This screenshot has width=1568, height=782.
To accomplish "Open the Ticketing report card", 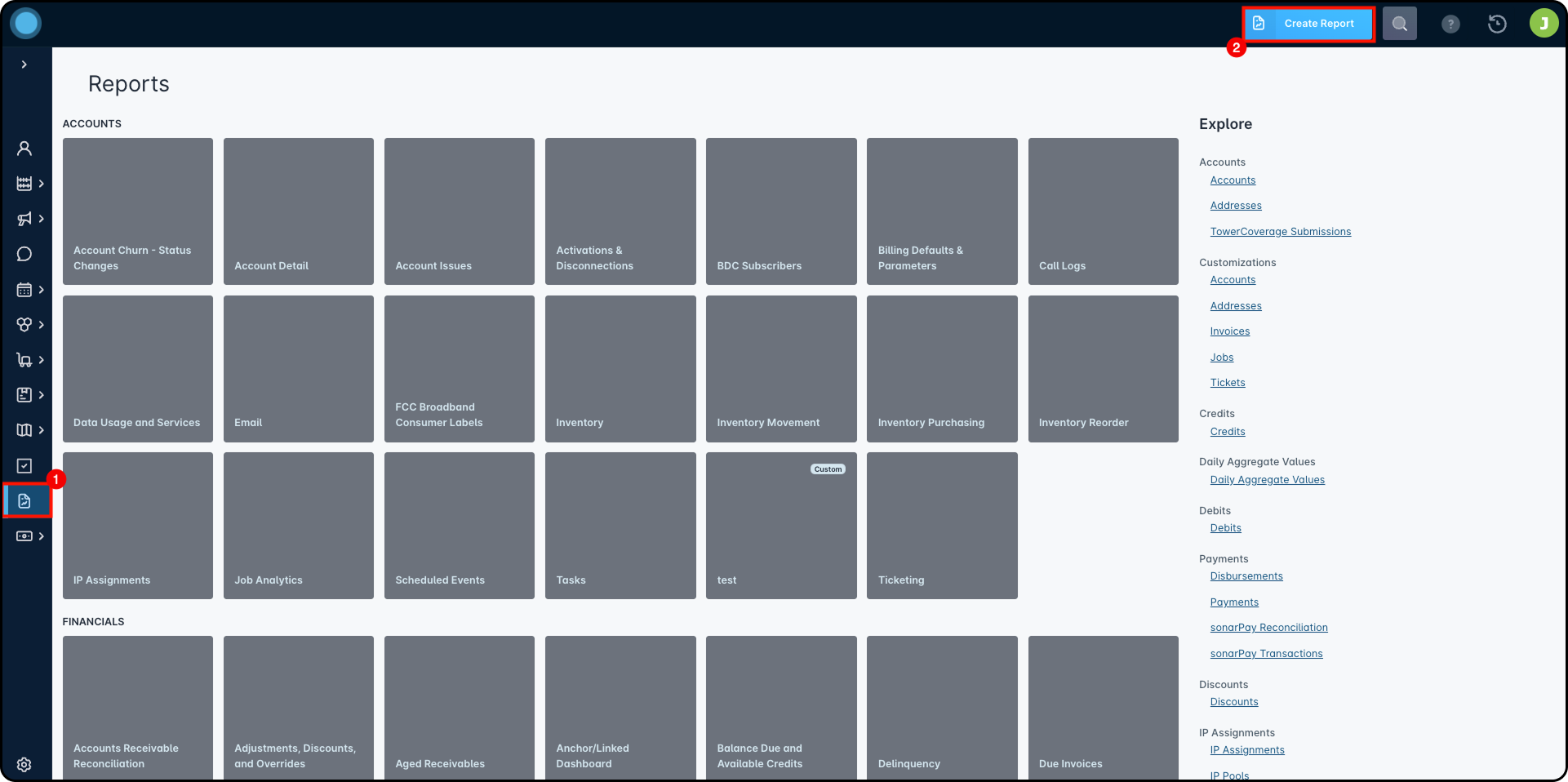I will click(x=942, y=526).
